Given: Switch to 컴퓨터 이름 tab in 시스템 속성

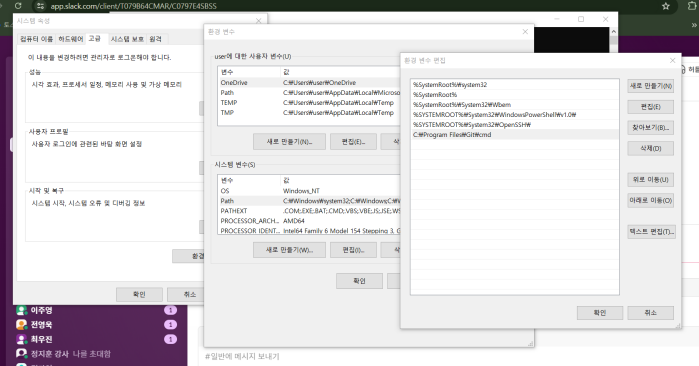Looking at the screenshot, I should [x=37, y=39].
